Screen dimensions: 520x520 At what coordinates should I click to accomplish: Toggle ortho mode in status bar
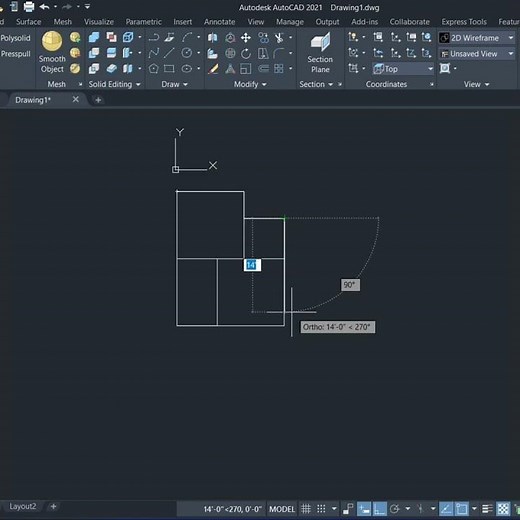click(380, 509)
